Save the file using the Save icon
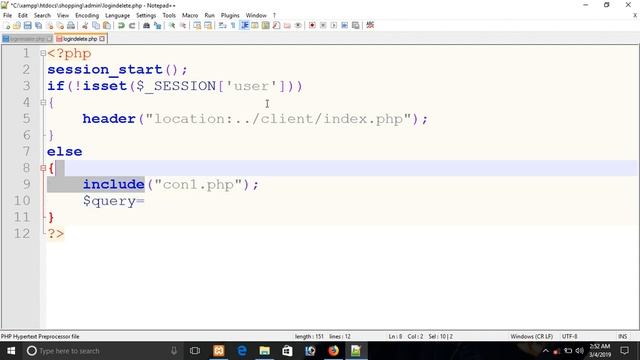The width and height of the screenshot is (640, 360). [27, 25]
